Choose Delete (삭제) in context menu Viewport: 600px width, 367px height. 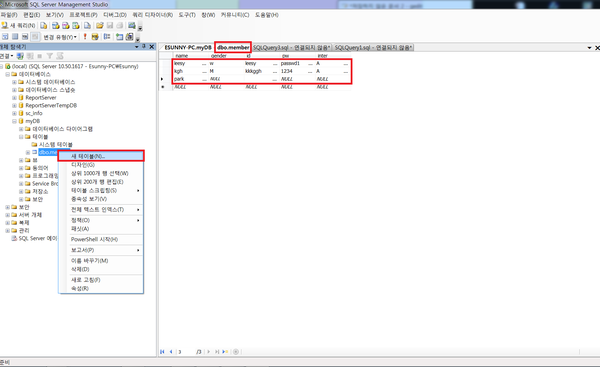(x=101, y=269)
